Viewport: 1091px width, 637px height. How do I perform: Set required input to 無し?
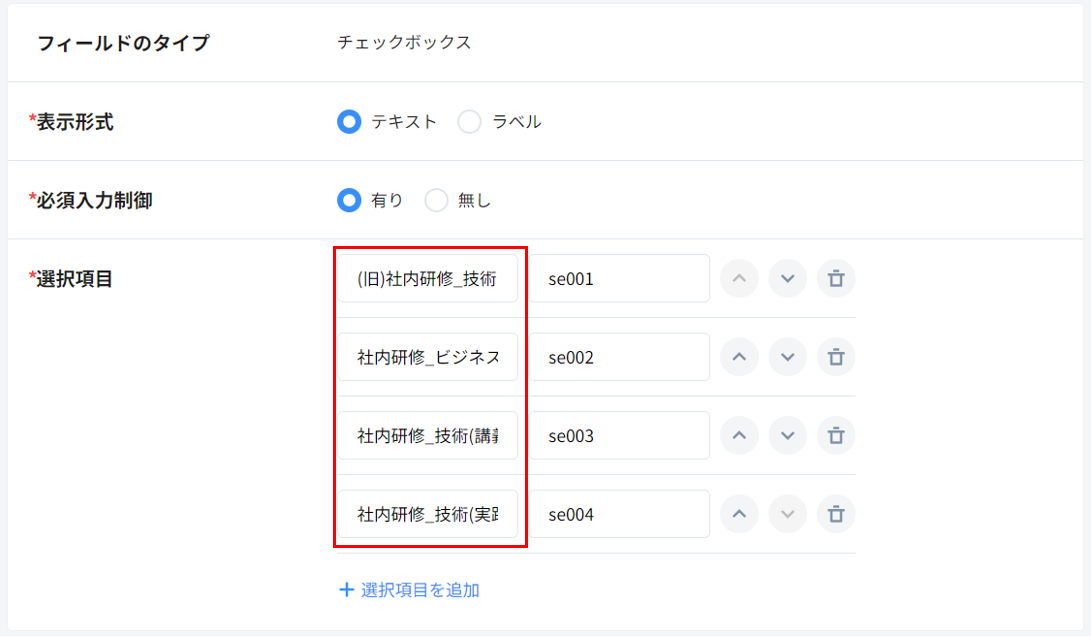436,200
